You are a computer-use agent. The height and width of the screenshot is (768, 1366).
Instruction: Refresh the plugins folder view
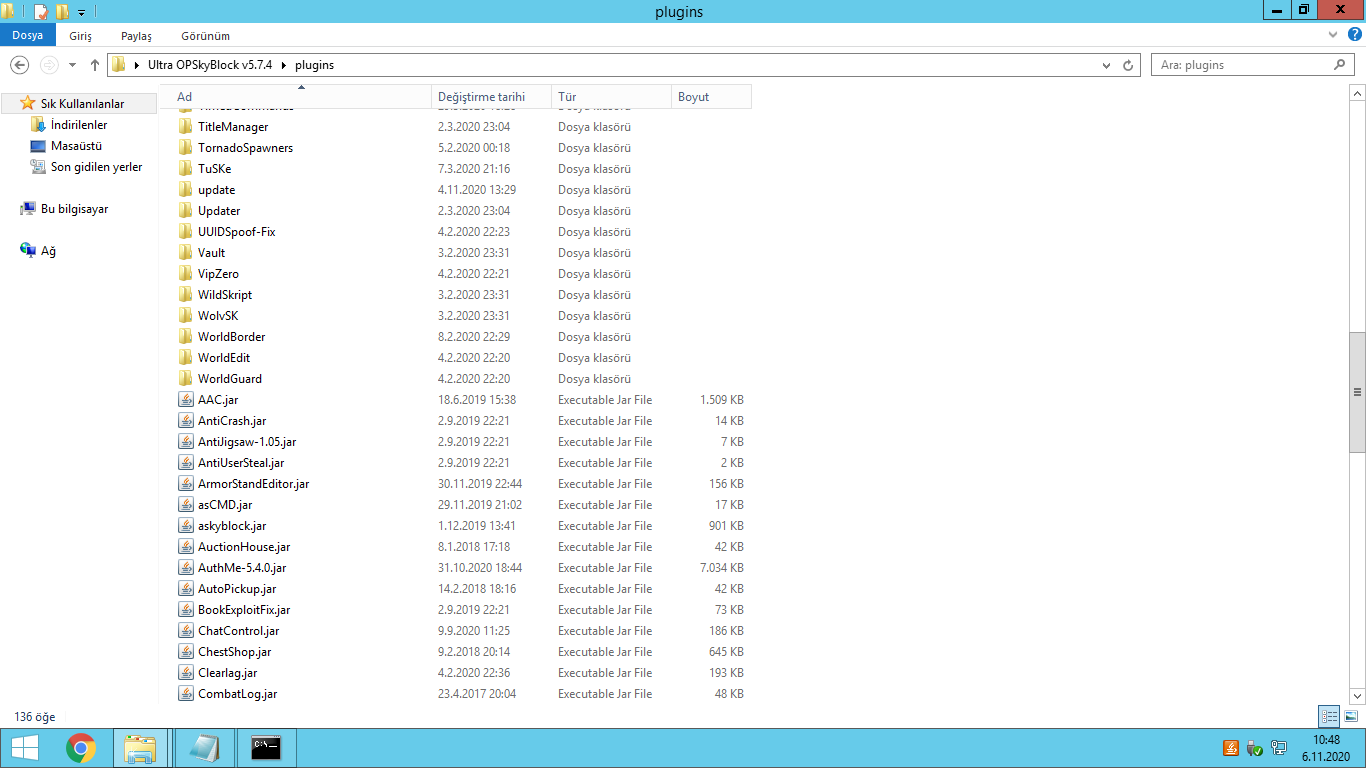click(1129, 65)
